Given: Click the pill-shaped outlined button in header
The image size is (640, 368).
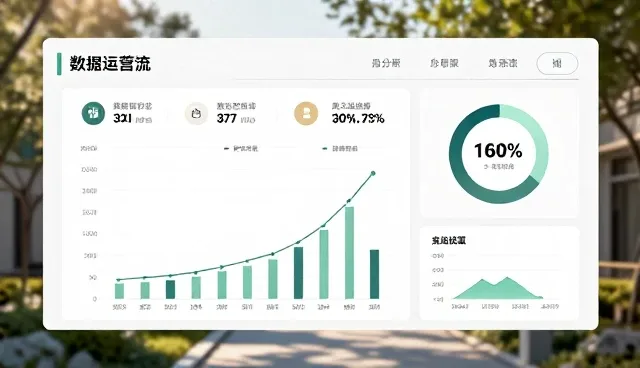Looking at the screenshot, I should [x=557, y=63].
